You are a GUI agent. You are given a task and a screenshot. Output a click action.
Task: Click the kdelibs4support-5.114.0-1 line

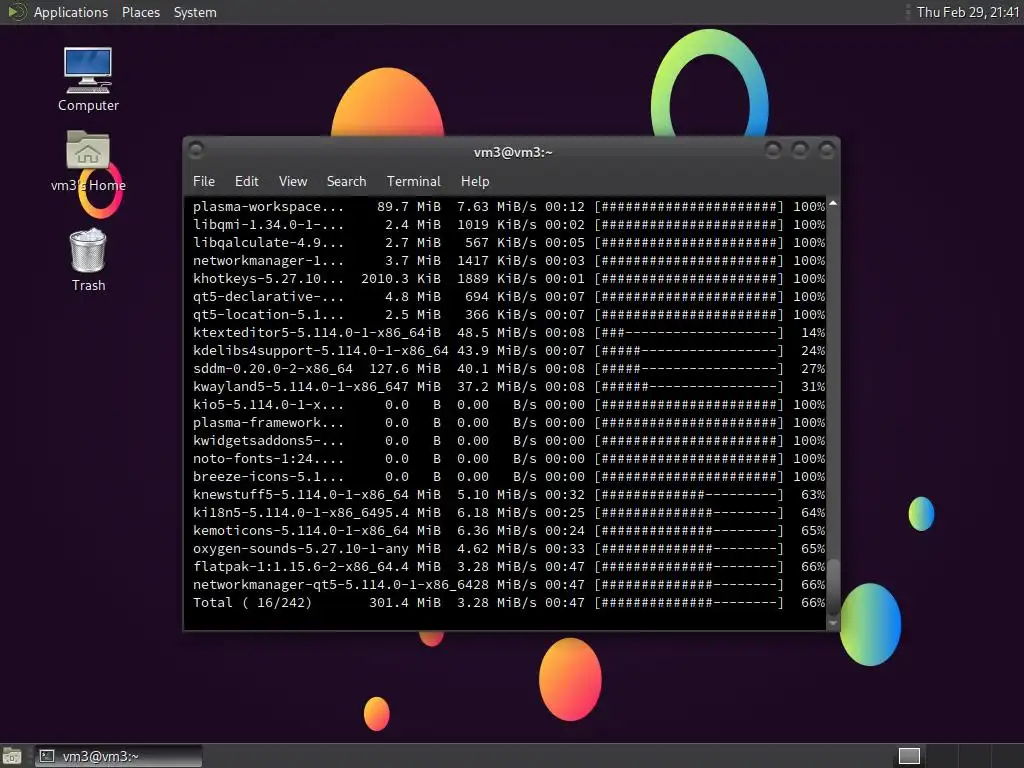point(509,351)
